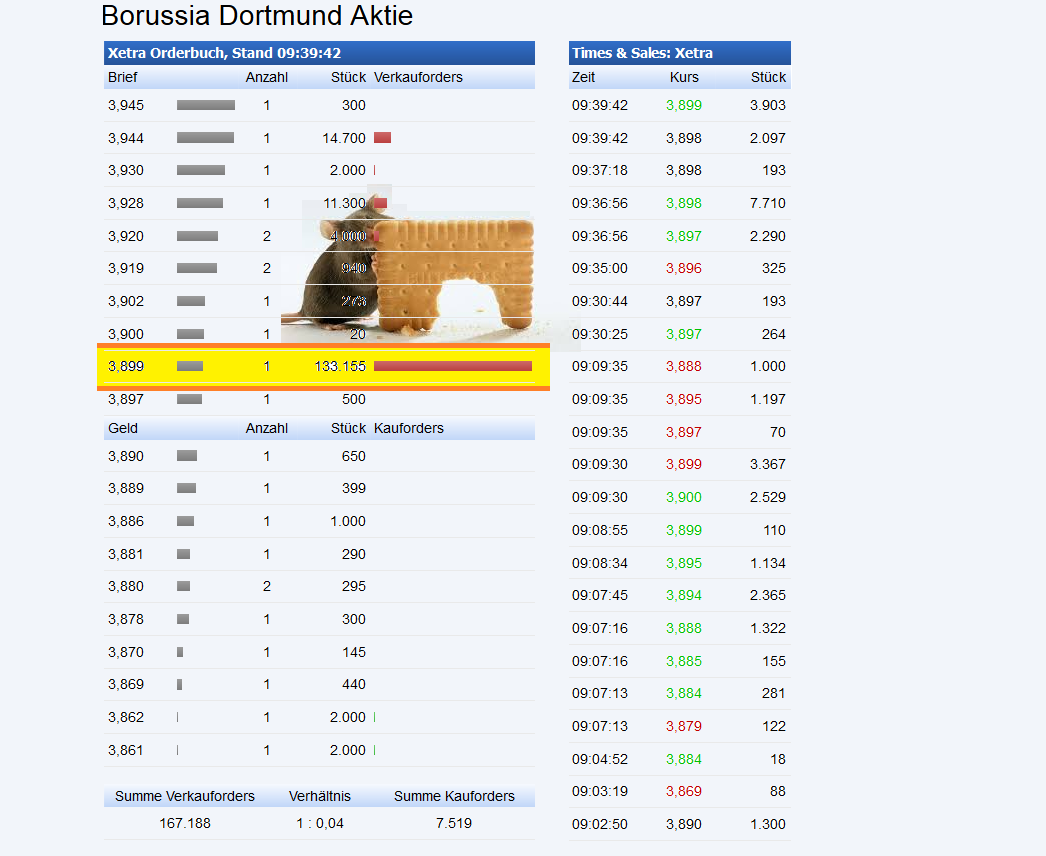1046x856 pixels.
Task: Select ask price 3,919 in the order book
Action: pos(126,268)
